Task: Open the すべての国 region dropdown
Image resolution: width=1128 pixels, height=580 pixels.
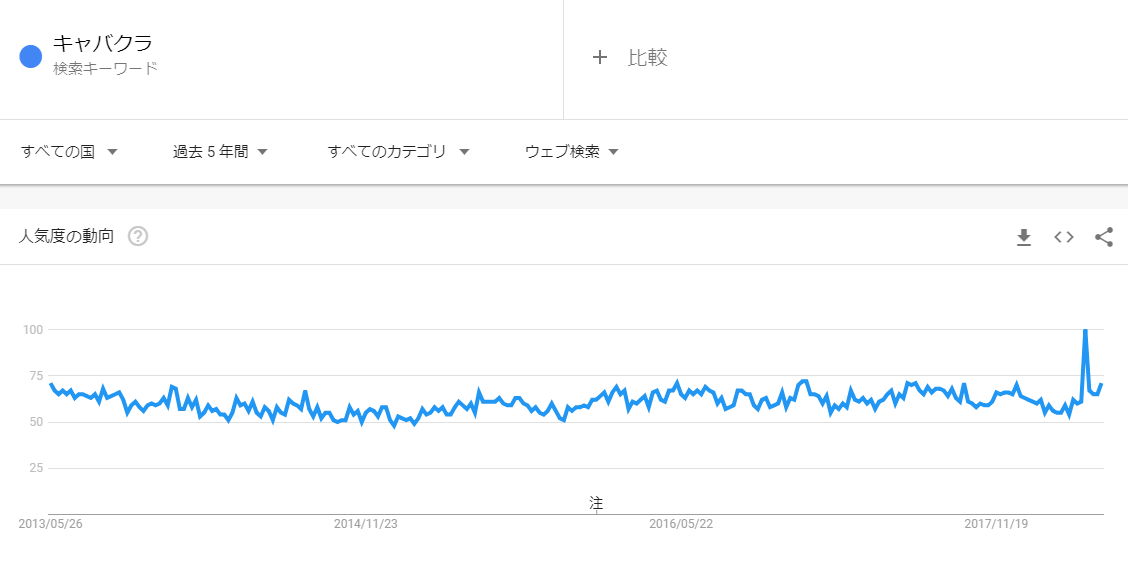Action: tap(69, 152)
